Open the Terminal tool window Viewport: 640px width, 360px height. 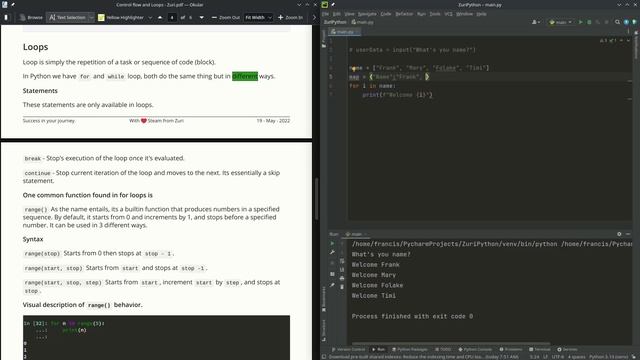tap(540, 349)
